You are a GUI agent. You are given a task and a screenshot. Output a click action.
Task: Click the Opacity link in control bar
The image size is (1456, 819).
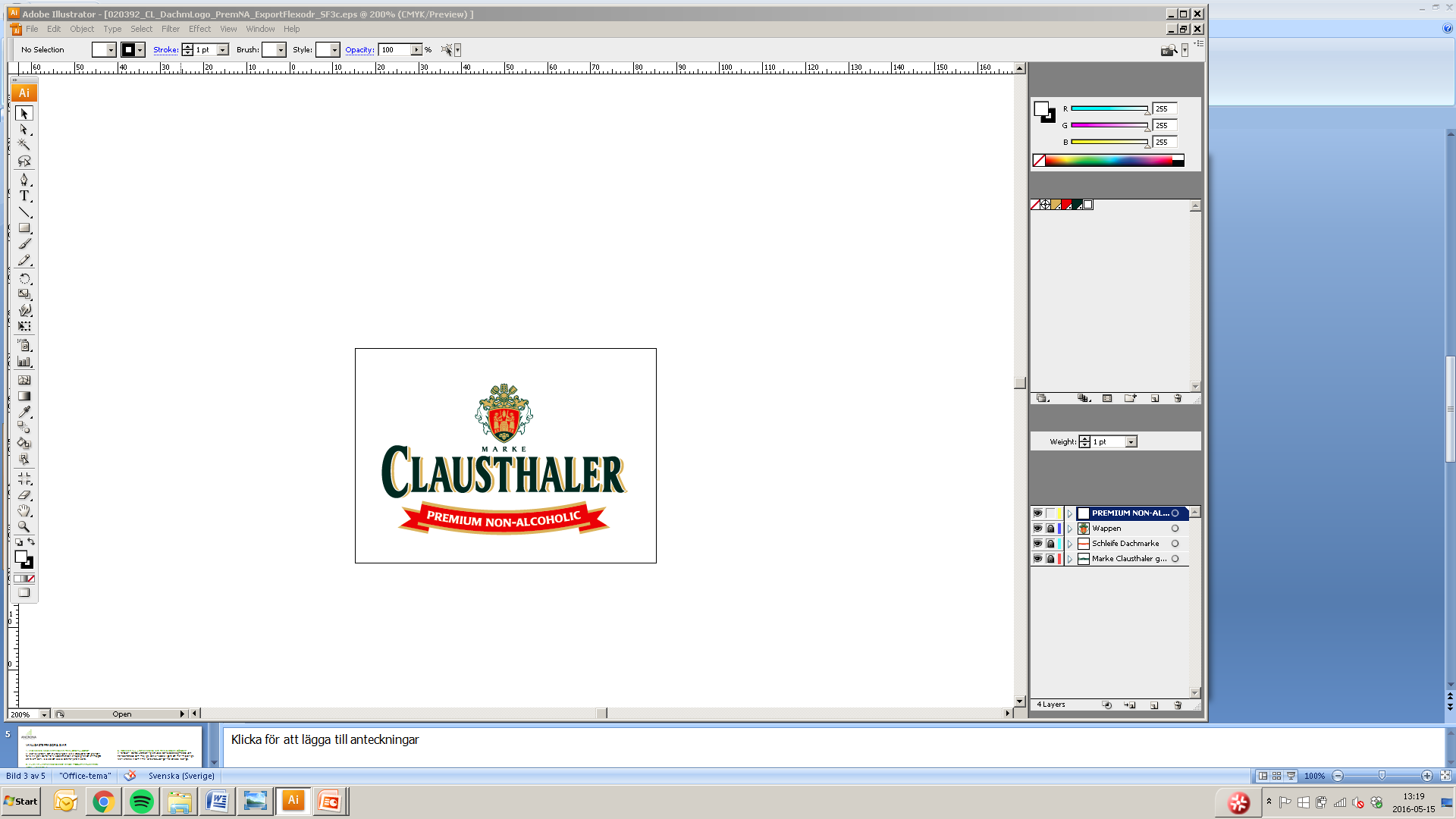(359, 50)
